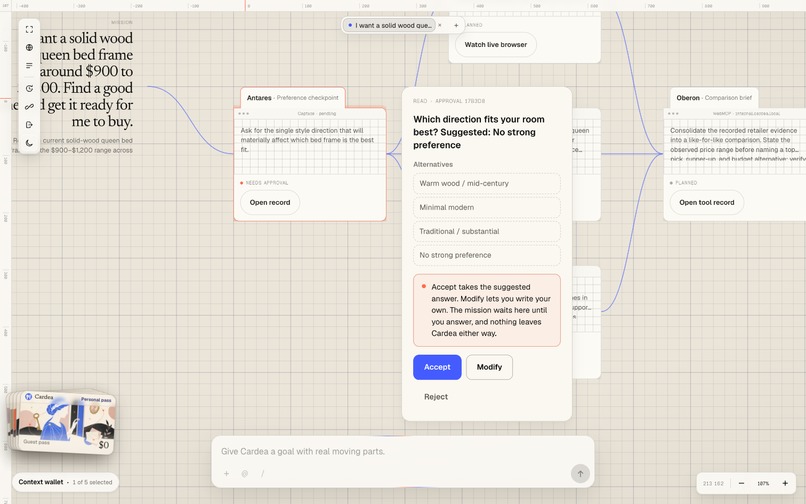Click Open tool record on Oberon card
This screenshot has height=504, width=806.
(707, 203)
